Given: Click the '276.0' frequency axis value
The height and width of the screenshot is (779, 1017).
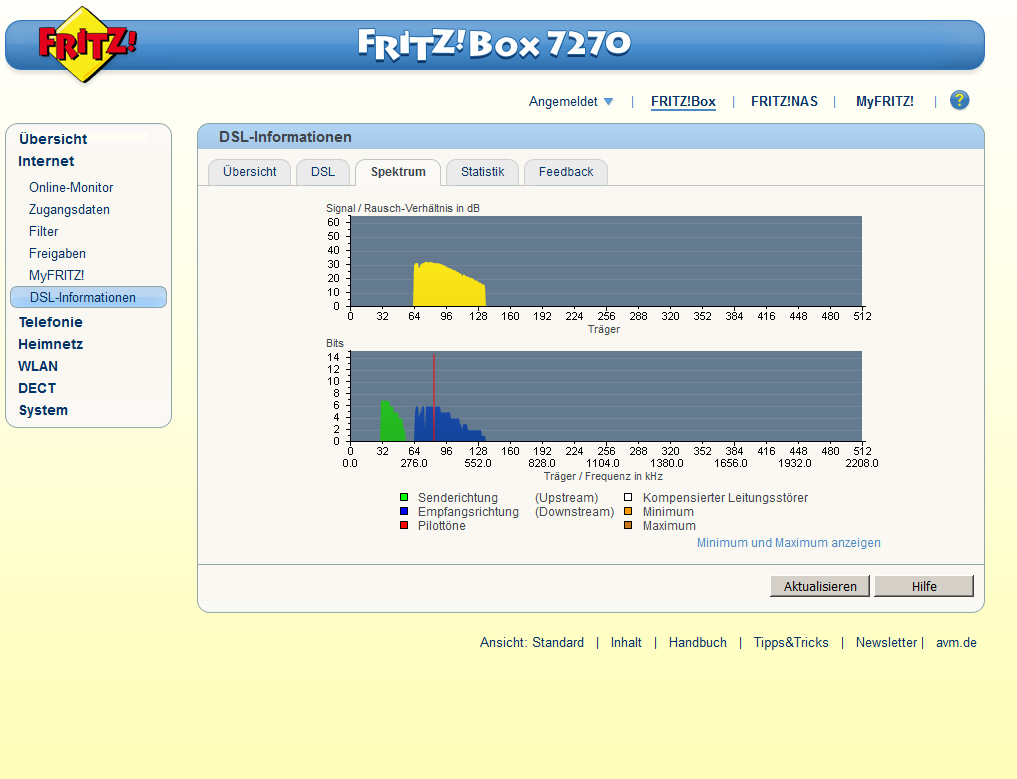Looking at the screenshot, I should click(x=414, y=463).
